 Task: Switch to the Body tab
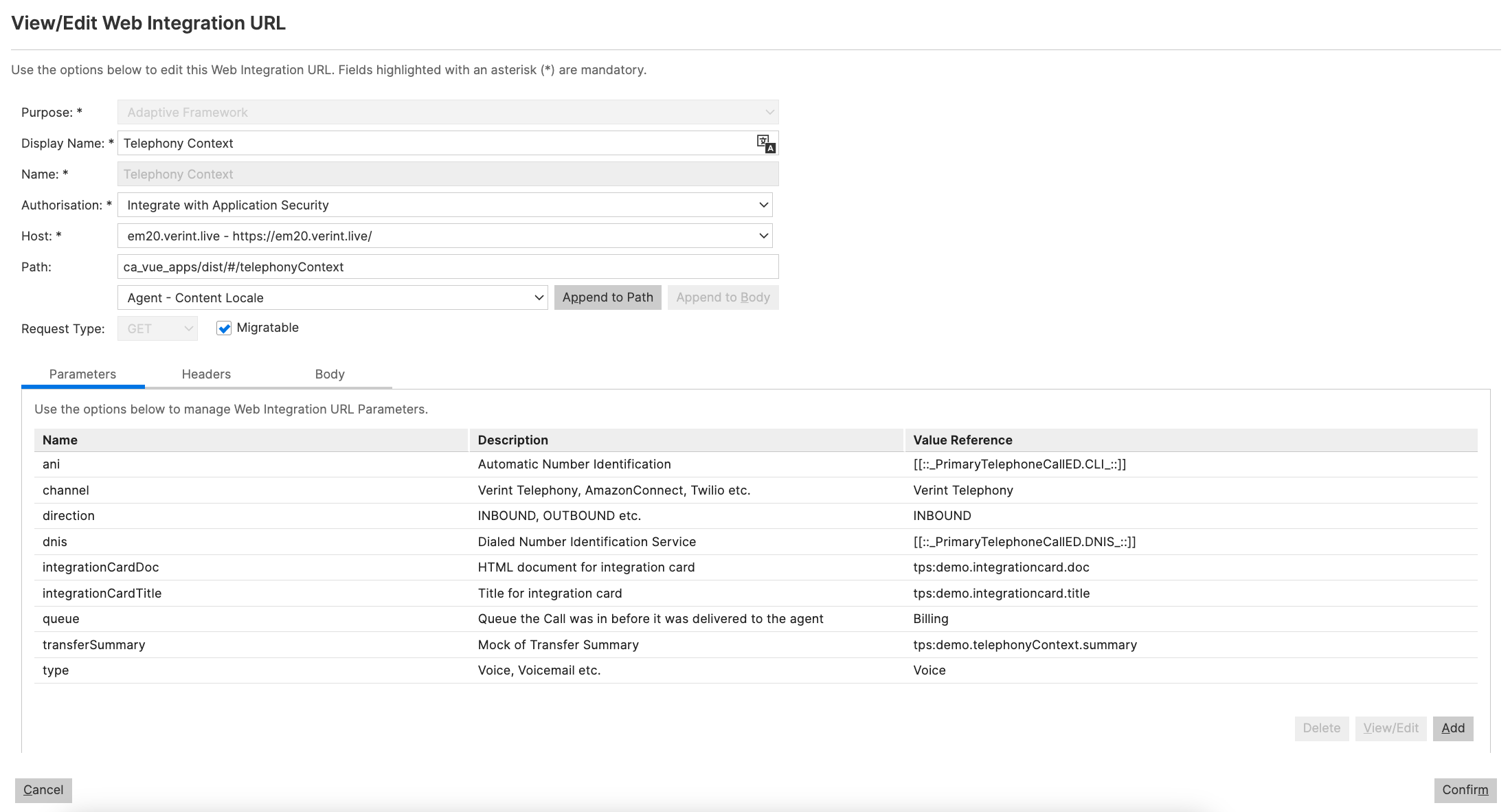point(329,374)
